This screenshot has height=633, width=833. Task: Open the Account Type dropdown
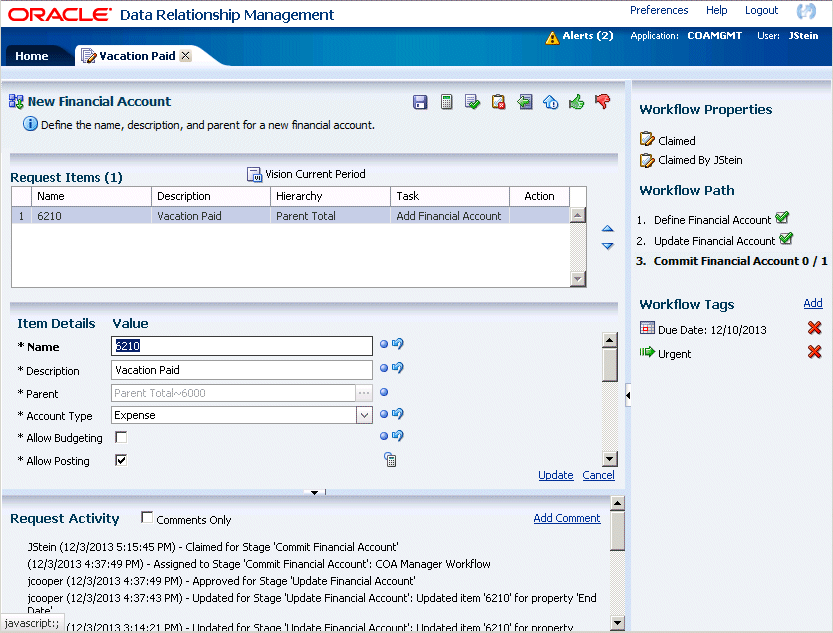[364, 415]
